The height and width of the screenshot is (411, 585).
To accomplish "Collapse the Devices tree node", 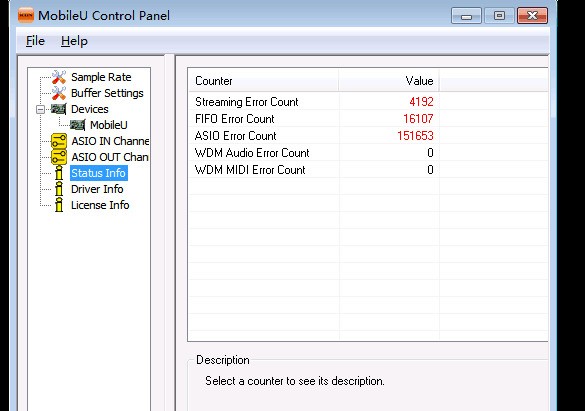I will (40, 109).
